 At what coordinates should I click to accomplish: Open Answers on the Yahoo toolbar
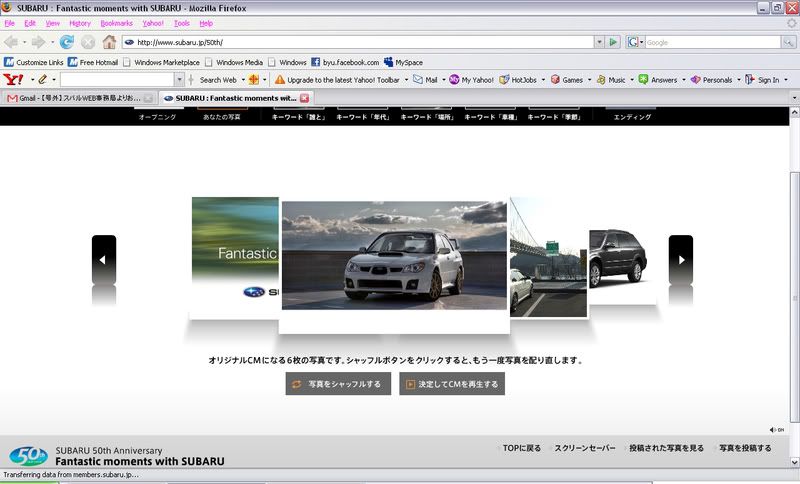tap(658, 80)
